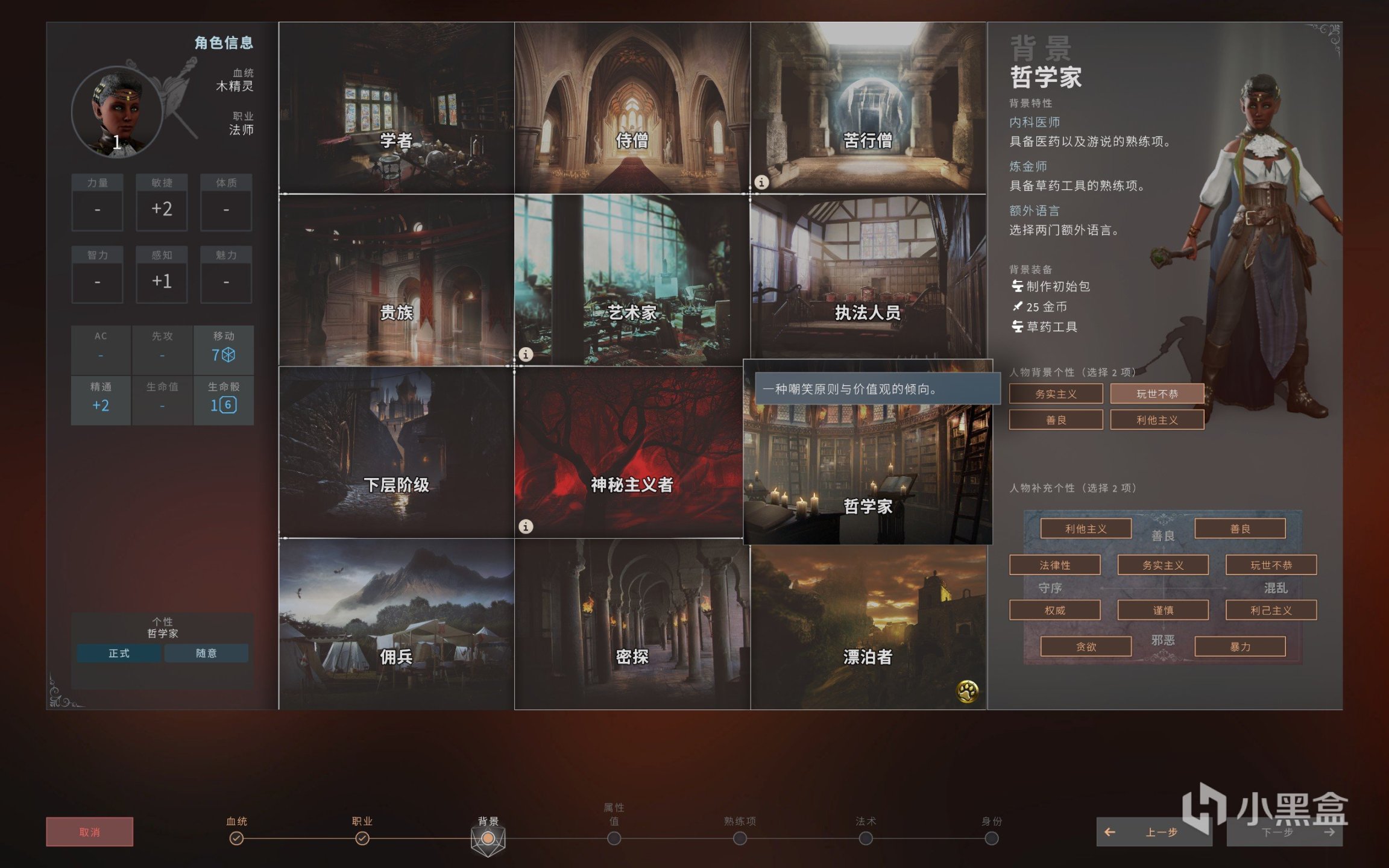Toggle 玩世不恭 background personality

(1157, 394)
